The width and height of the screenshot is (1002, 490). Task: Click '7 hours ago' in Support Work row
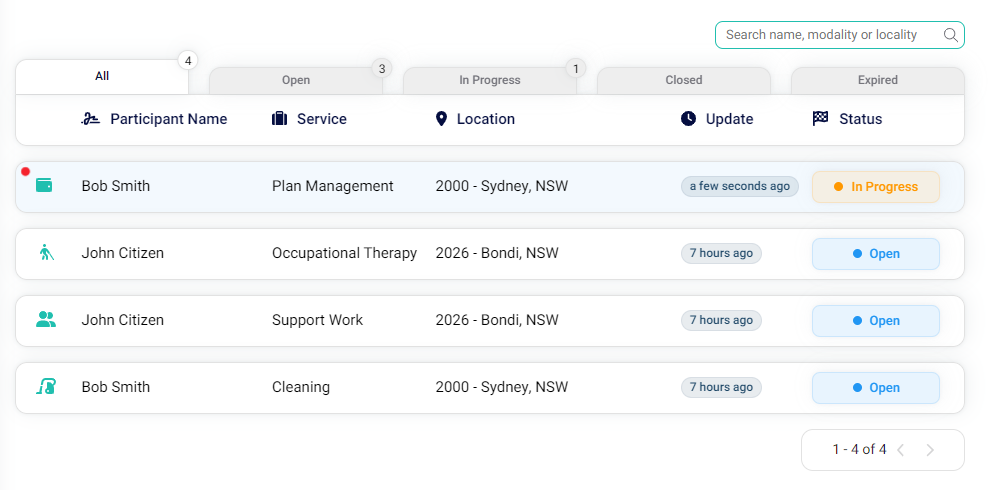(x=721, y=320)
